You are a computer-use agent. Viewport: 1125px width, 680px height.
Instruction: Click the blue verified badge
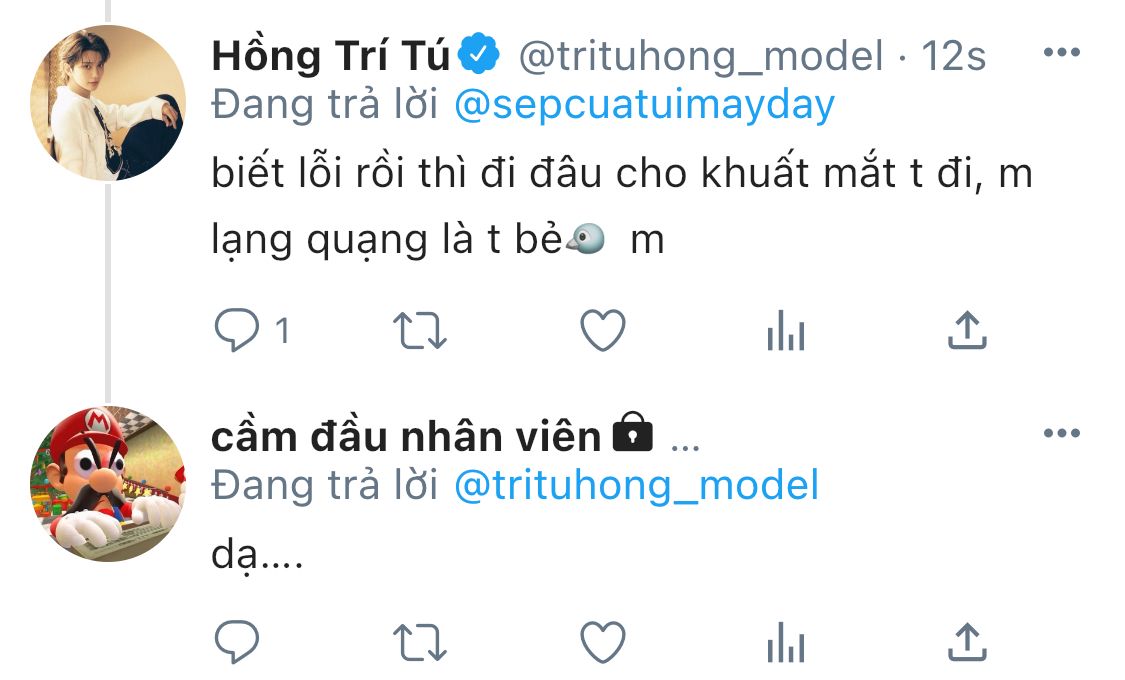pos(479,53)
